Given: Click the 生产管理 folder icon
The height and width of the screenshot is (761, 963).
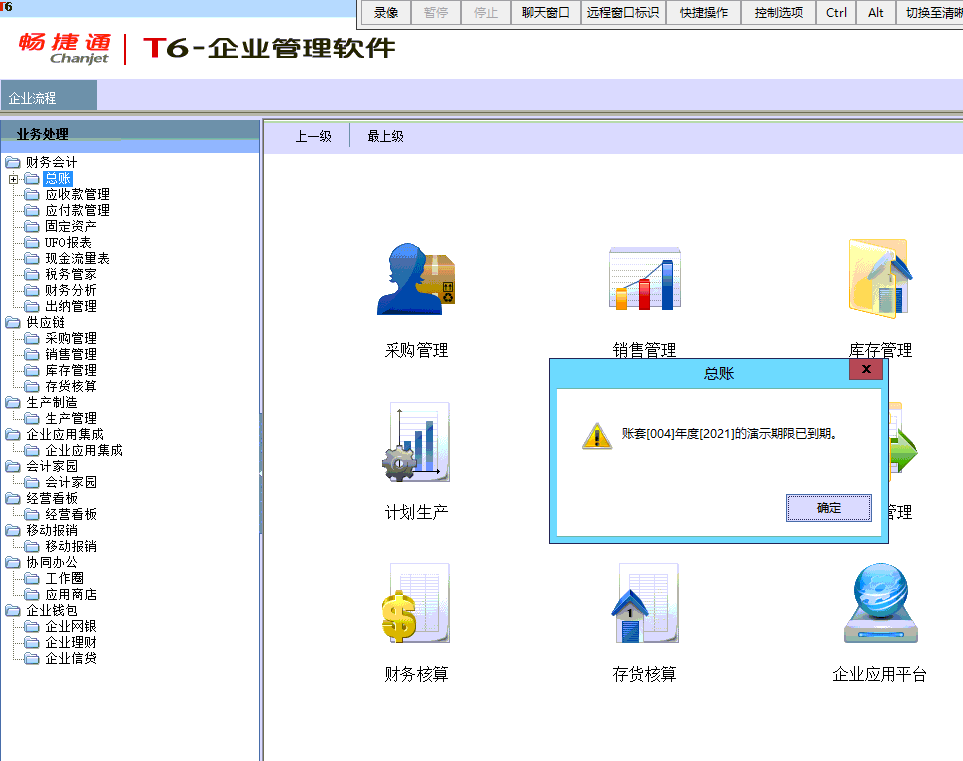Looking at the screenshot, I should [32, 418].
